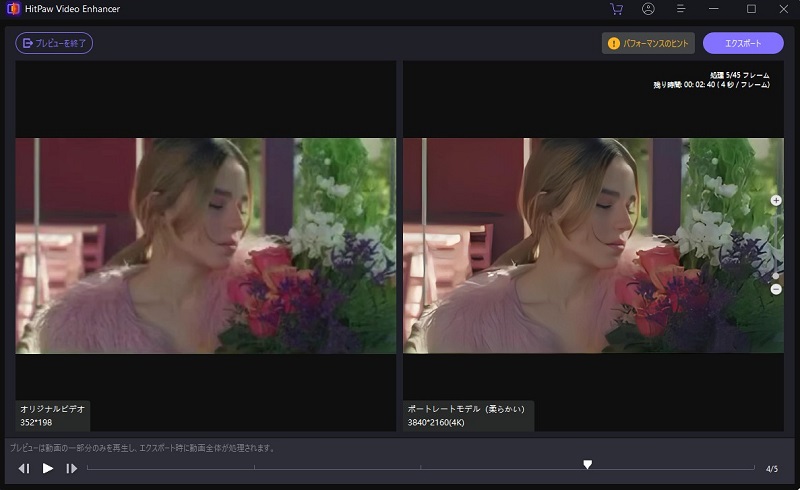
Task: Open パフォーマンスのヒント performance tips
Action: pos(648,43)
